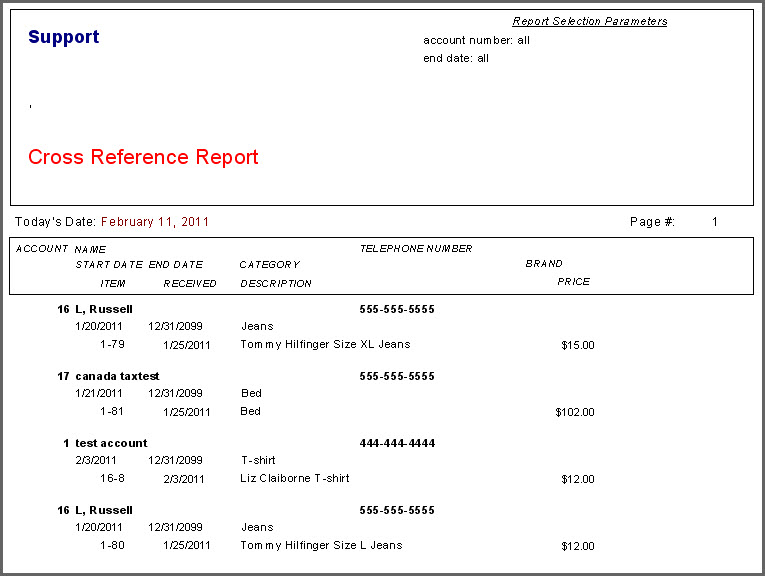Click the CATEGORY column header
Image resolution: width=765 pixels, height=576 pixels.
pos(269,264)
